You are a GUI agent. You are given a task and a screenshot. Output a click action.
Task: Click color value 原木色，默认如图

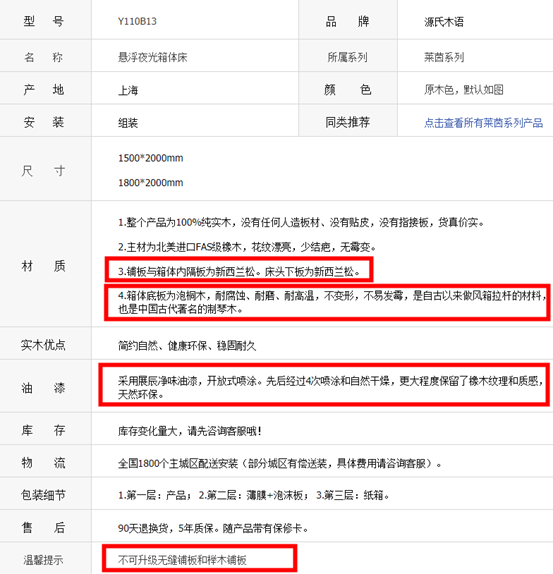pyautogui.click(x=464, y=90)
